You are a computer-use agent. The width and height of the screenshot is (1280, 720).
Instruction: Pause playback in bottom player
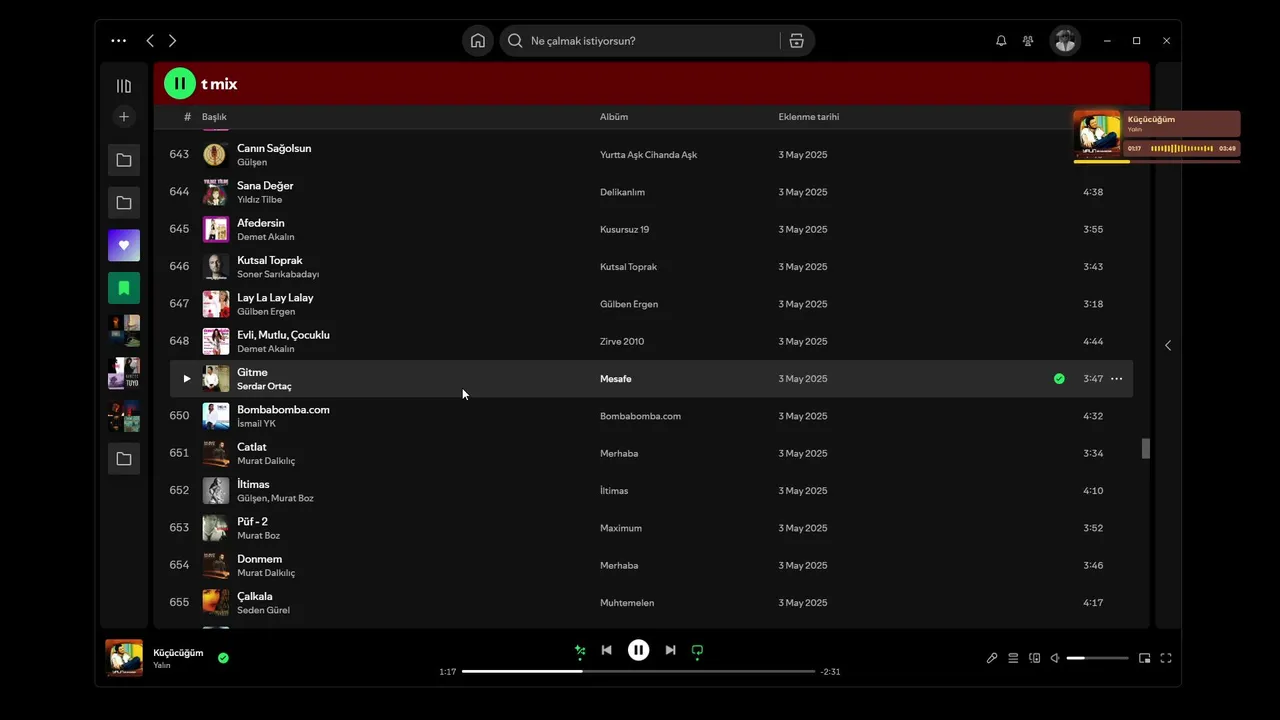point(638,650)
